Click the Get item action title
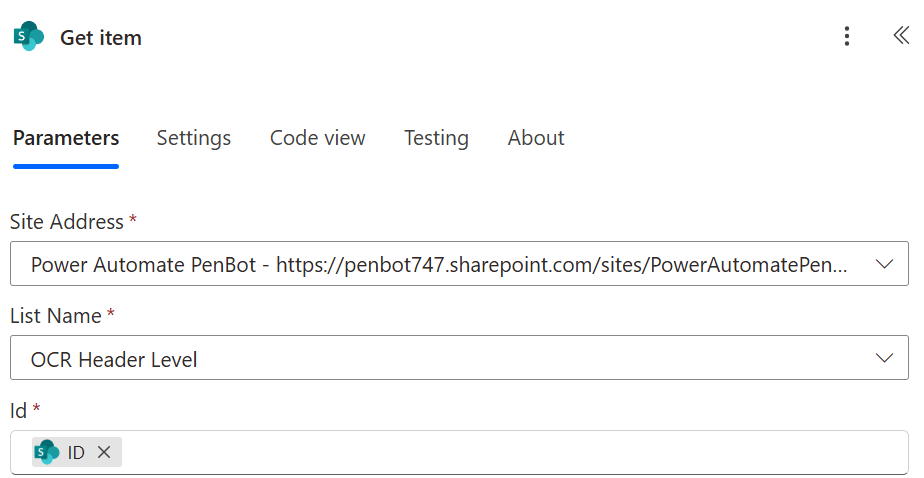 coord(101,38)
